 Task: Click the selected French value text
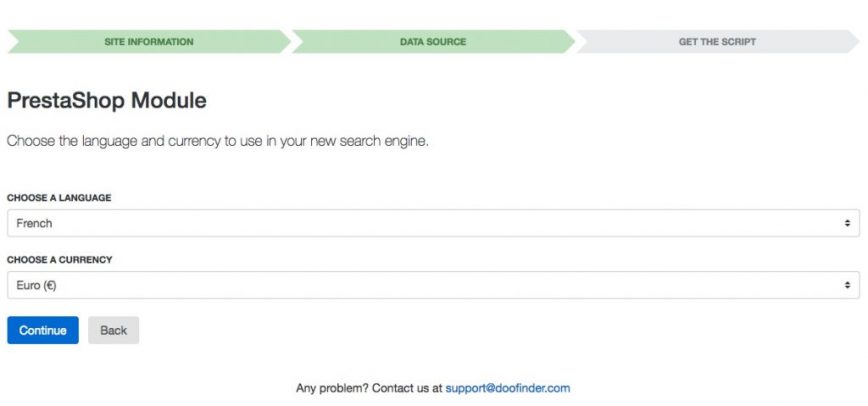35,223
